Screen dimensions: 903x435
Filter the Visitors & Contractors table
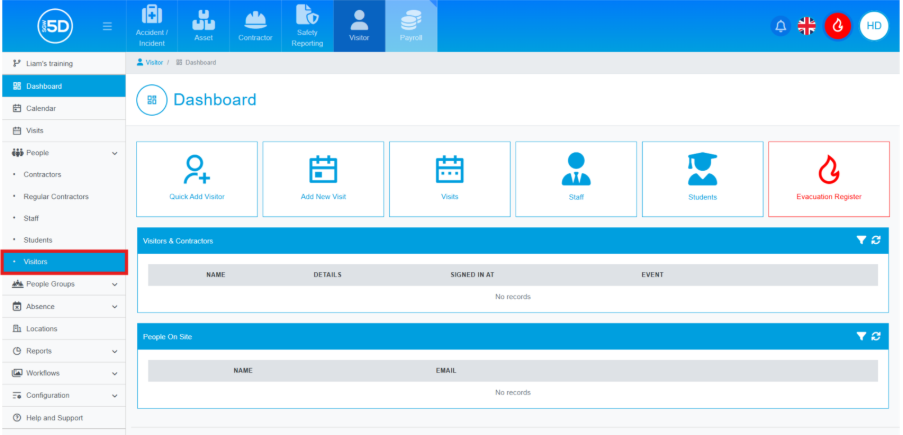(x=861, y=240)
